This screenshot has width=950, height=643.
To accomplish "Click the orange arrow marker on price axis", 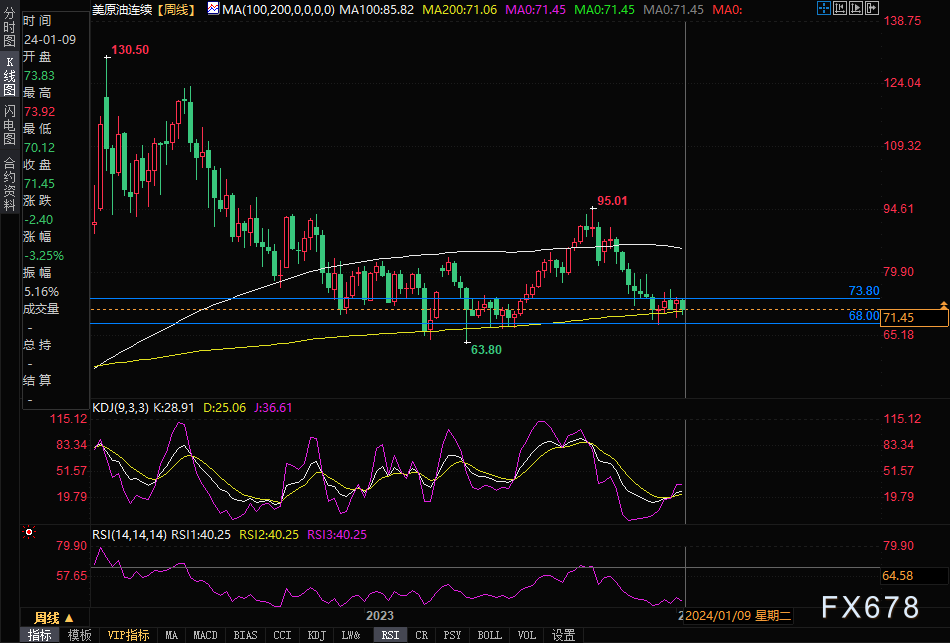I will coord(943,303).
